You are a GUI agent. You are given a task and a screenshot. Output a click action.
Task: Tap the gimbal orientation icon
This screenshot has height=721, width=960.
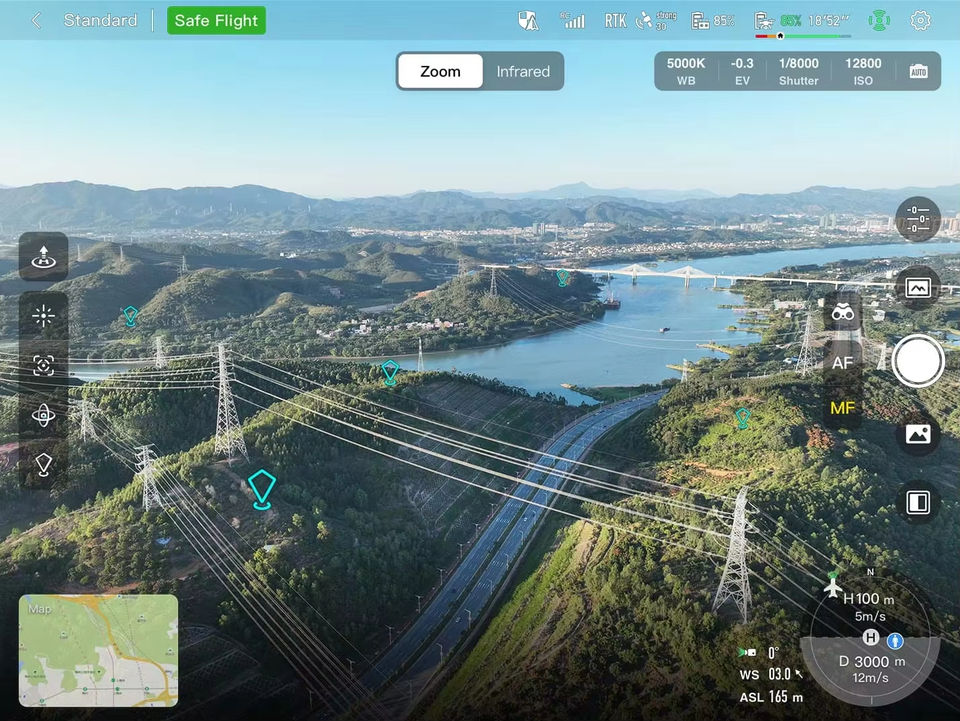[43, 415]
